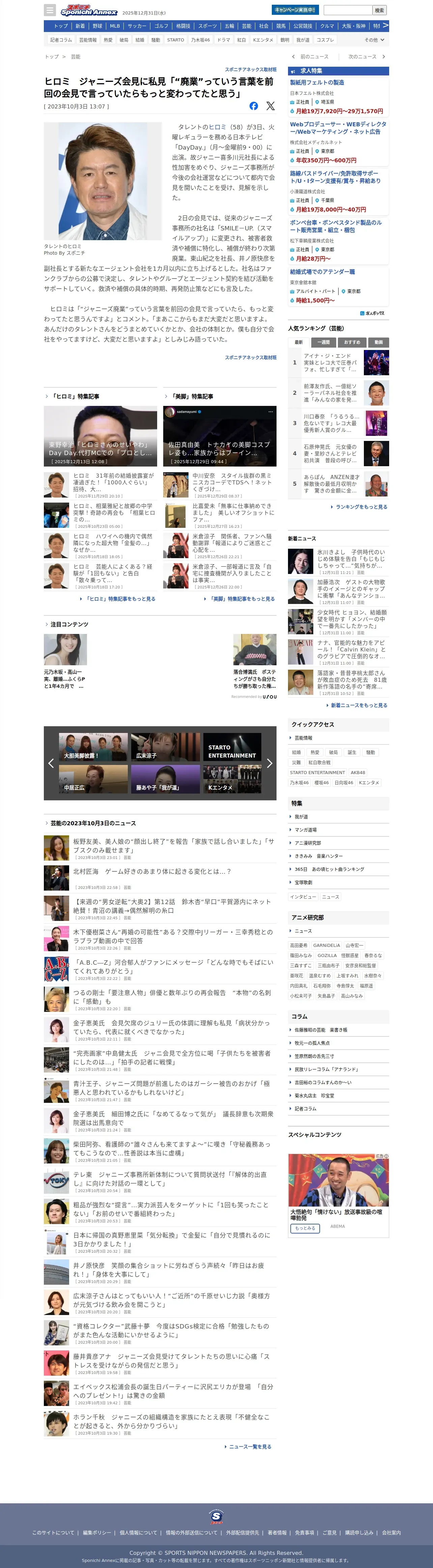Open 新着ニュースをもっと見る link
The height and width of the screenshot is (1568, 433).
tap(356, 705)
